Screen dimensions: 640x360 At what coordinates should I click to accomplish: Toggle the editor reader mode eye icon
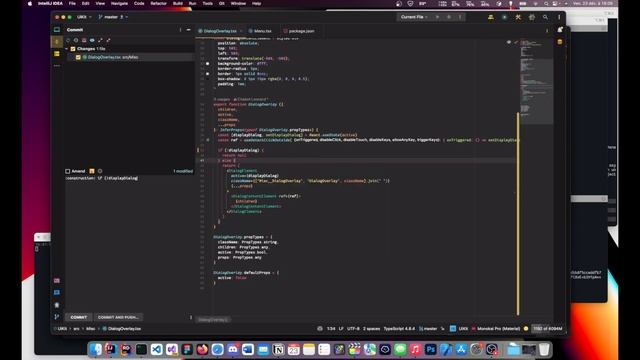pyautogui.click(x=509, y=42)
